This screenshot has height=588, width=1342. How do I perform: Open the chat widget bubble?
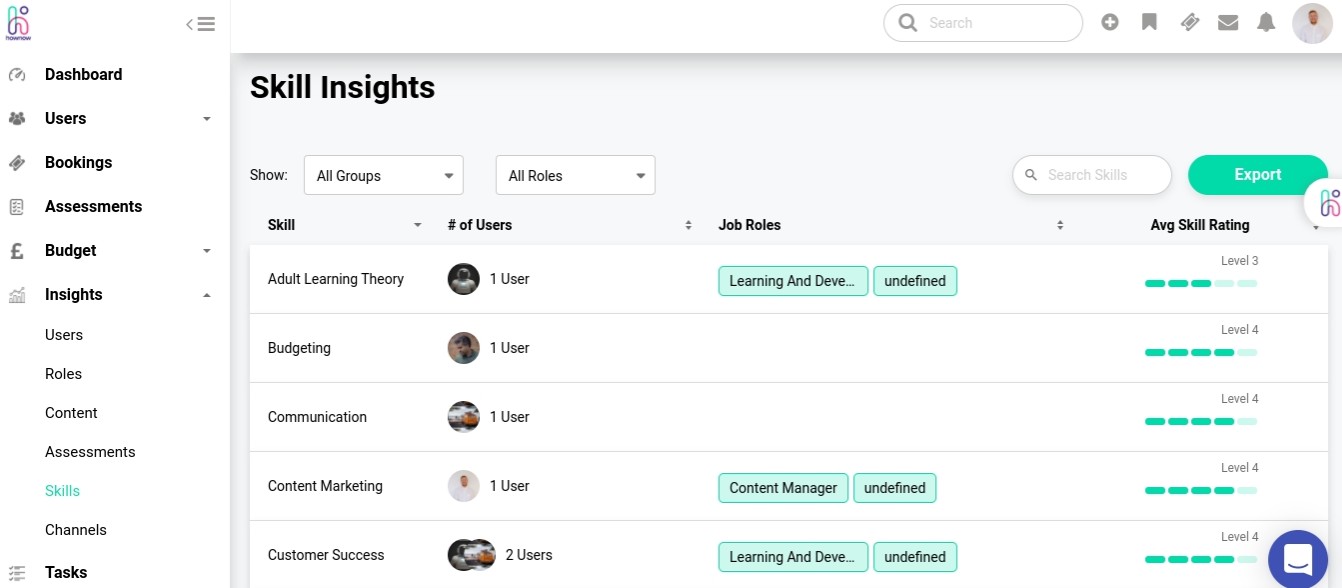pyautogui.click(x=1297, y=558)
